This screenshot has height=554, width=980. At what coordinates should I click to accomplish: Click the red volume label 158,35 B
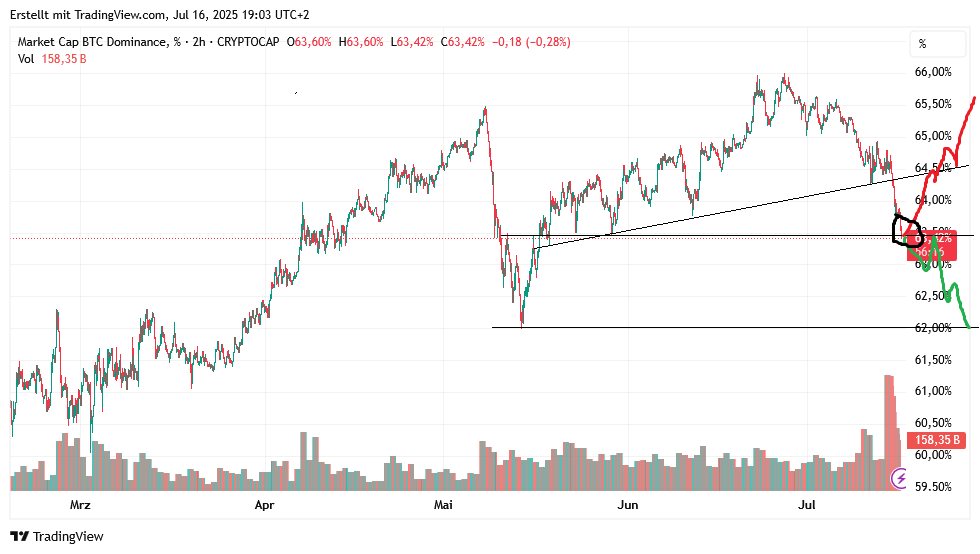pyautogui.click(x=937, y=440)
